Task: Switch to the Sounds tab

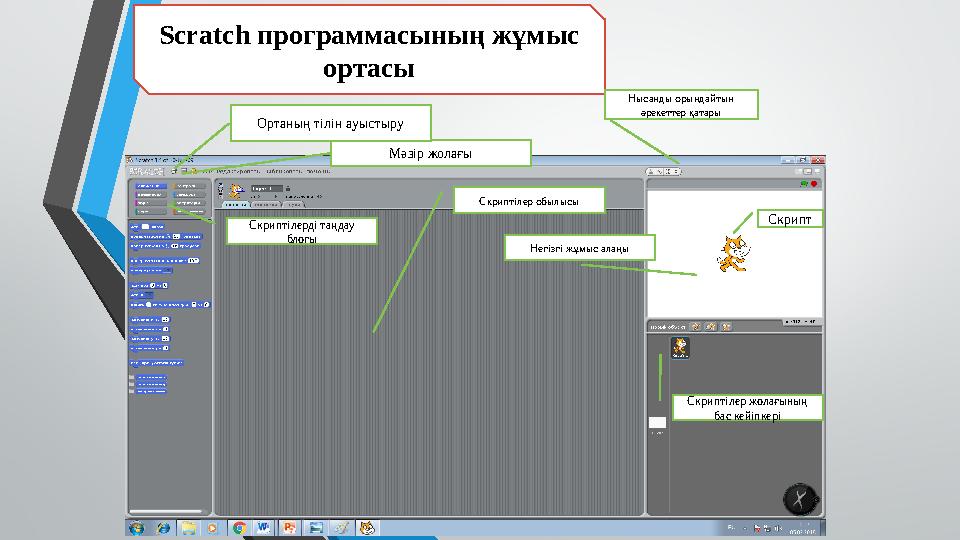Action: pyautogui.click(x=294, y=204)
